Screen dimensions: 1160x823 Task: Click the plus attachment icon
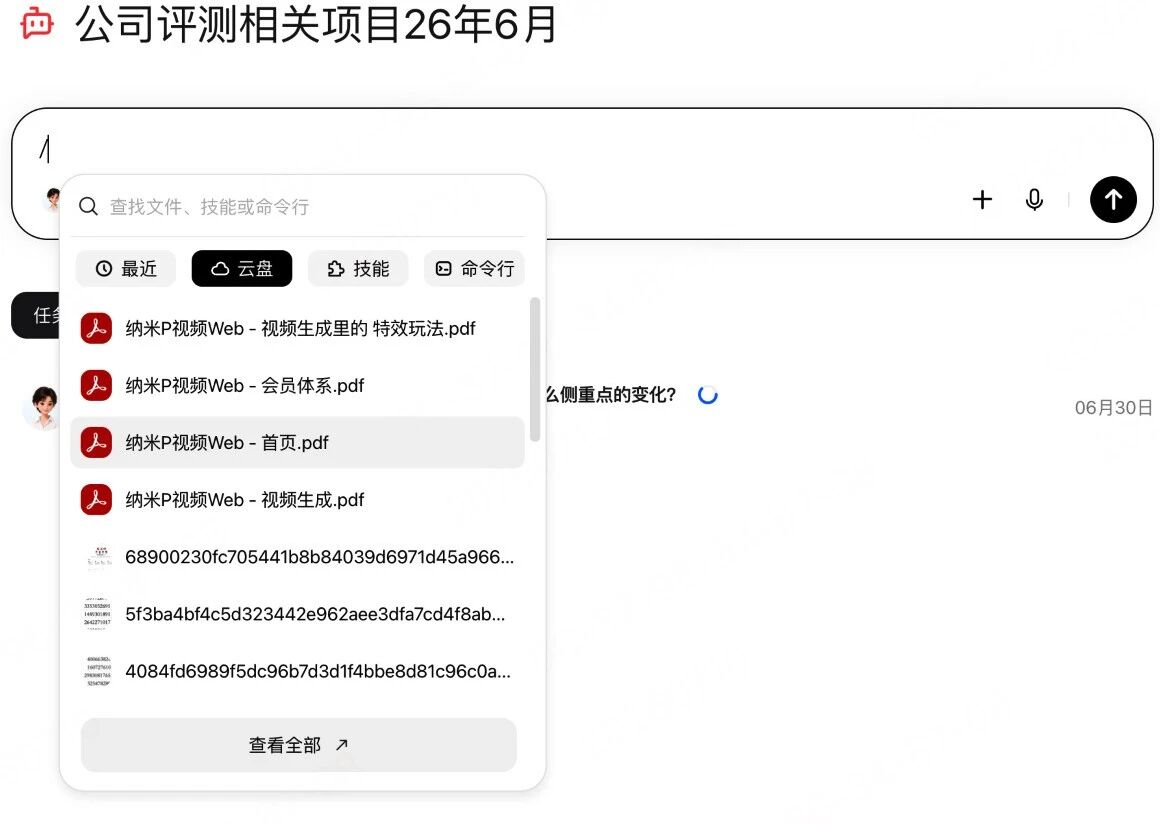pyautogui.click(x=982, y=199)
